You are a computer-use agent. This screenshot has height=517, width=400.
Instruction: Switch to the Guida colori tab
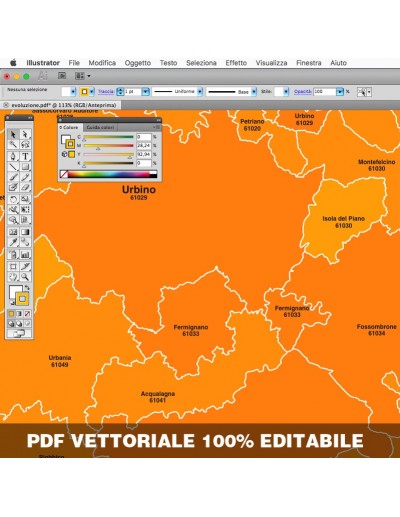coord(100,127)
